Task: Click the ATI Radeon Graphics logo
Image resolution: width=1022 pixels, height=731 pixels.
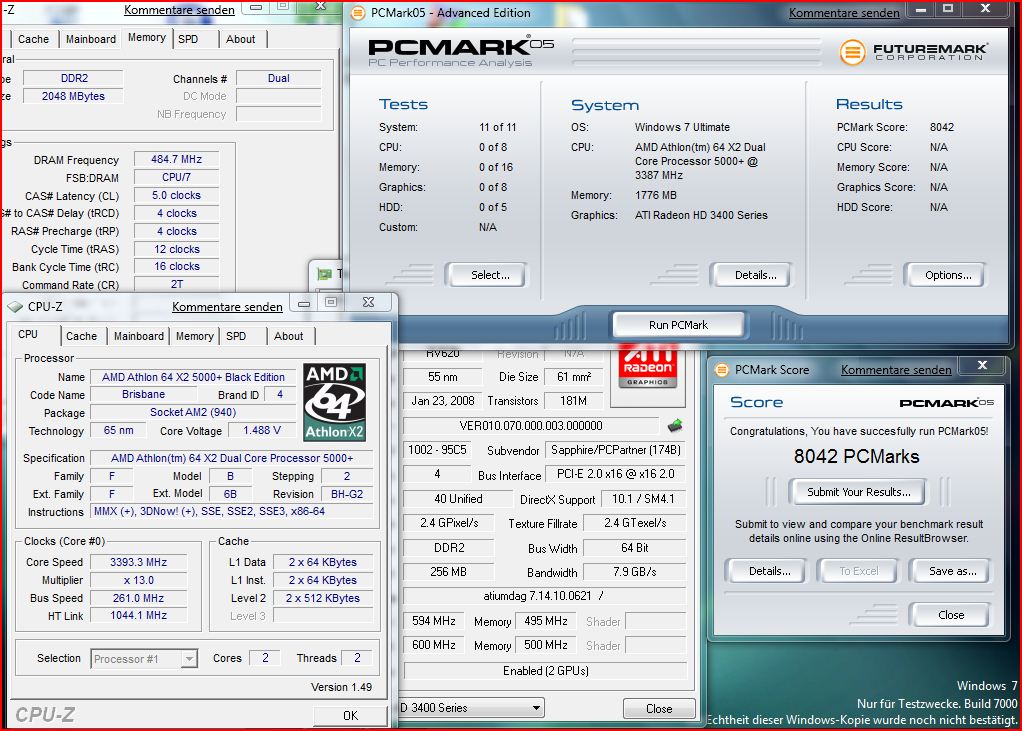Action: pos(647,367)
